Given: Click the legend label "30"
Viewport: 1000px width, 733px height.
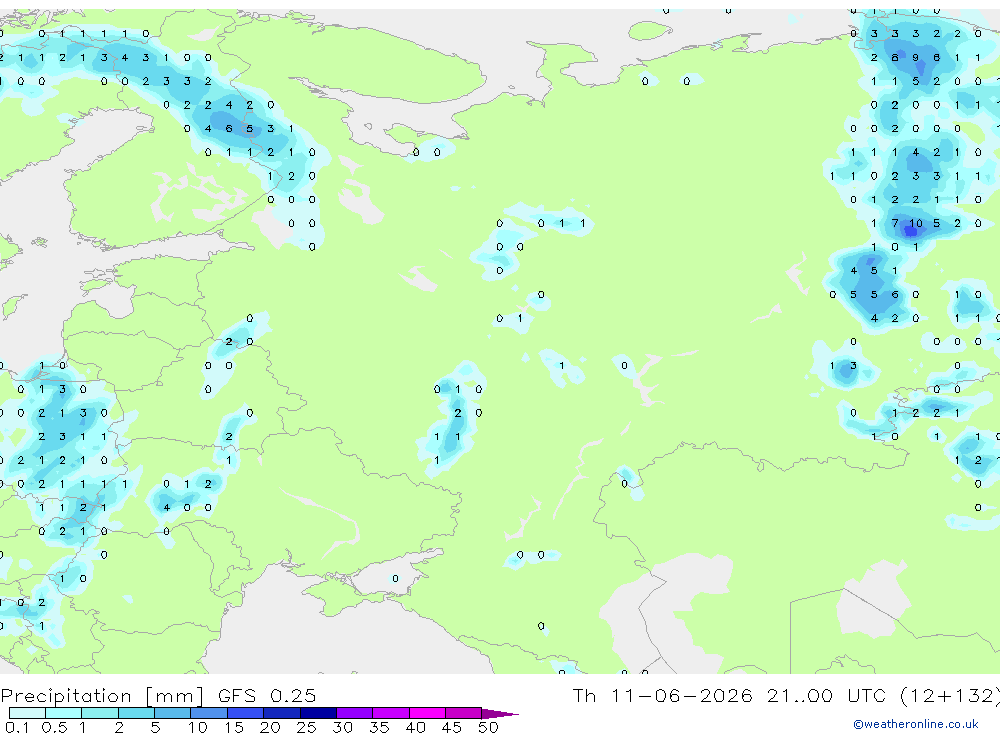Looking at the screenshot, I should pos(342,727).
